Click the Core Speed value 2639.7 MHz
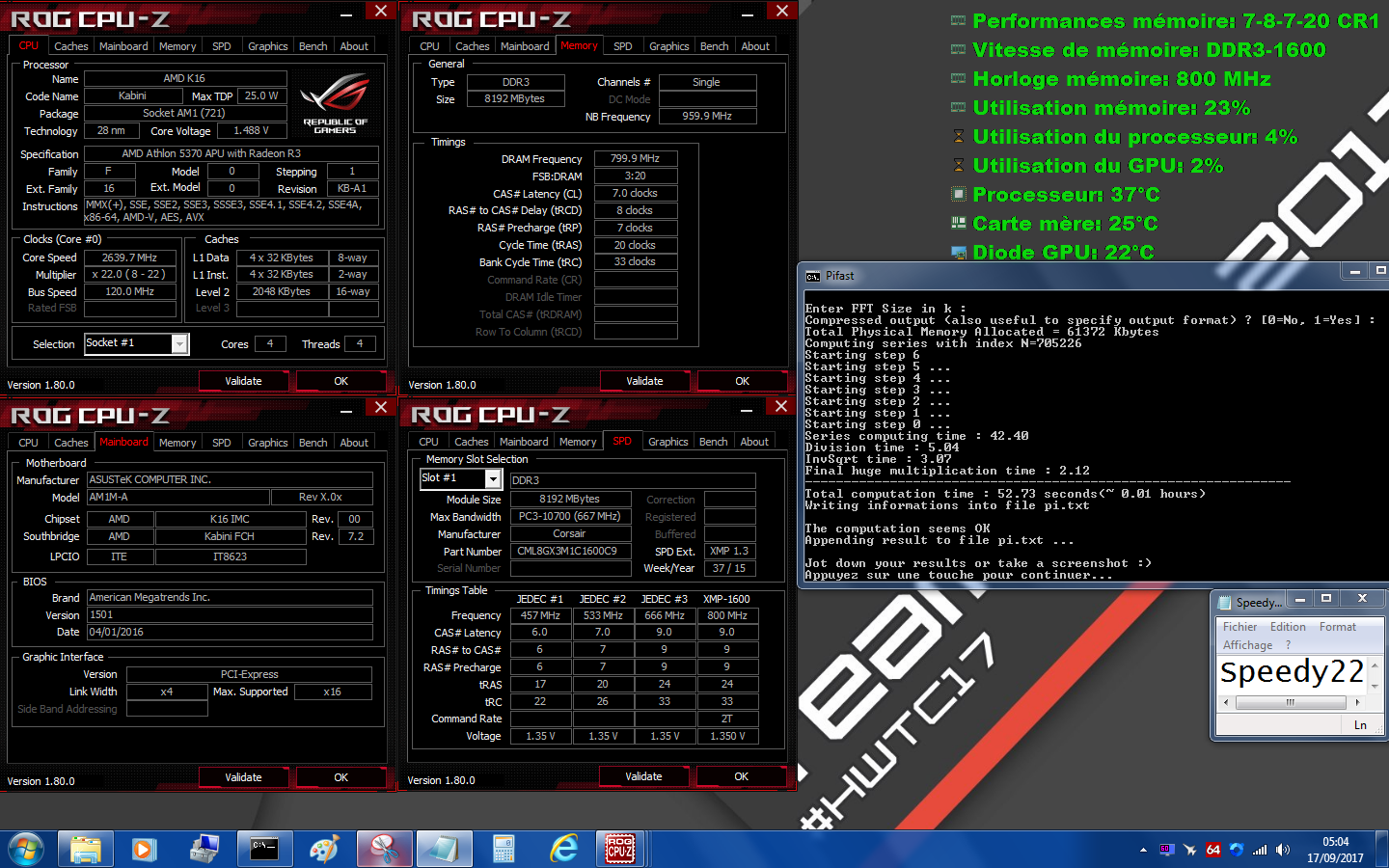The height and width of the screenshot is (868, 1389). (x=129, y=258)
